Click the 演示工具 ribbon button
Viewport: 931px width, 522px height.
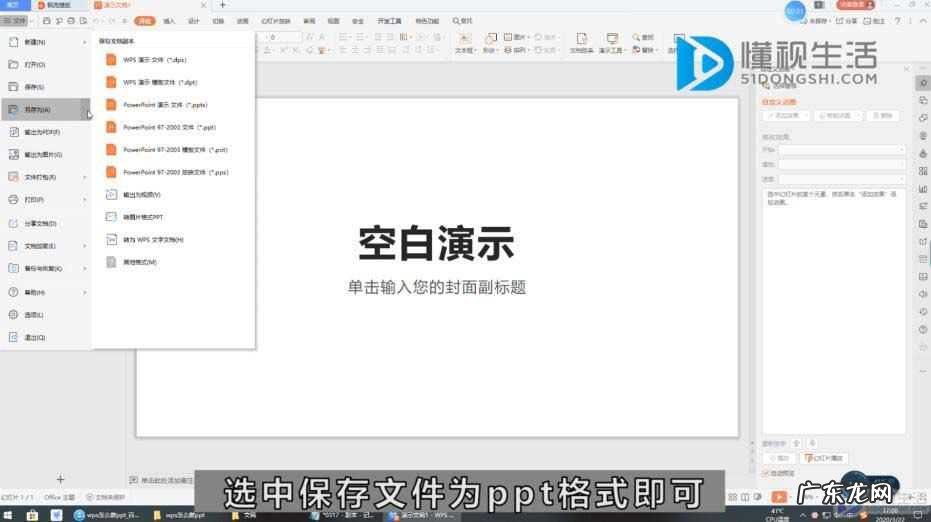click(611, 43)
